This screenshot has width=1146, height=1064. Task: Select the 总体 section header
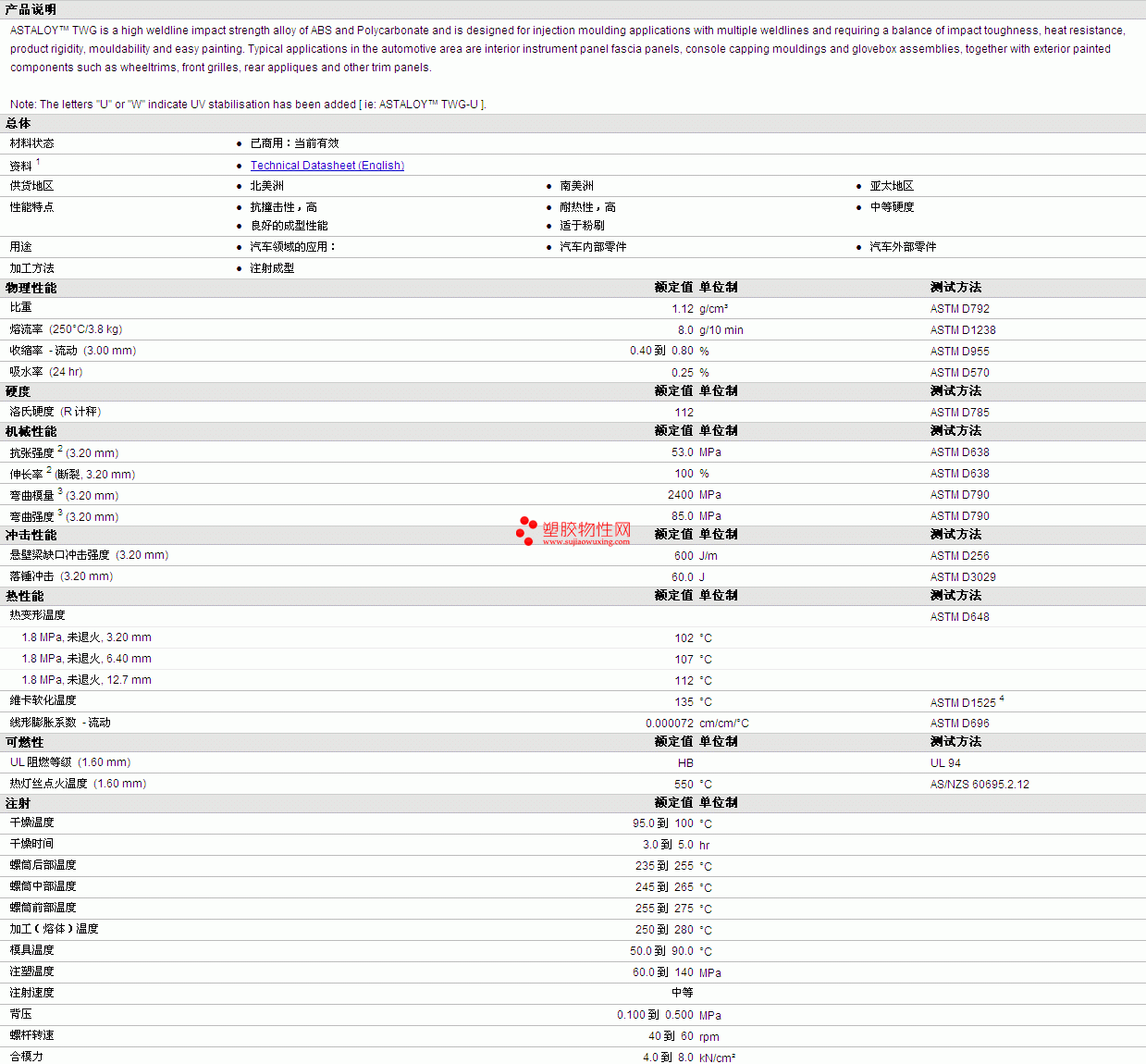click(18, 123)
